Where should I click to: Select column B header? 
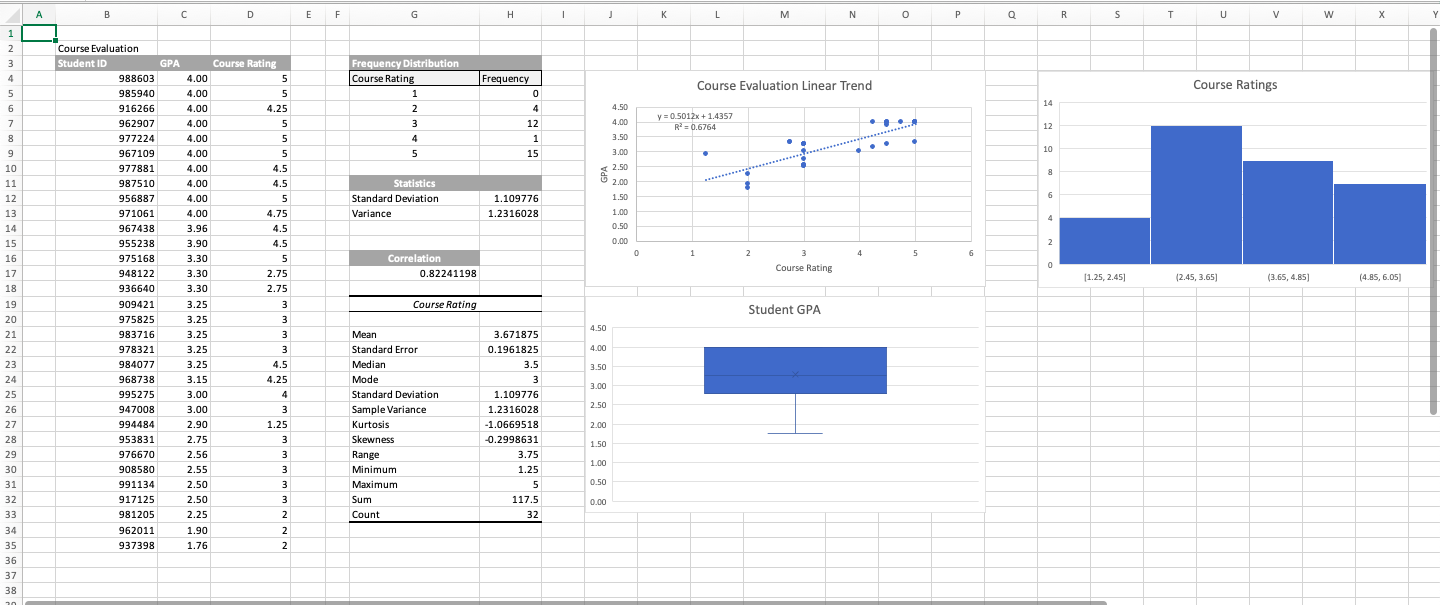pos(106,15)
